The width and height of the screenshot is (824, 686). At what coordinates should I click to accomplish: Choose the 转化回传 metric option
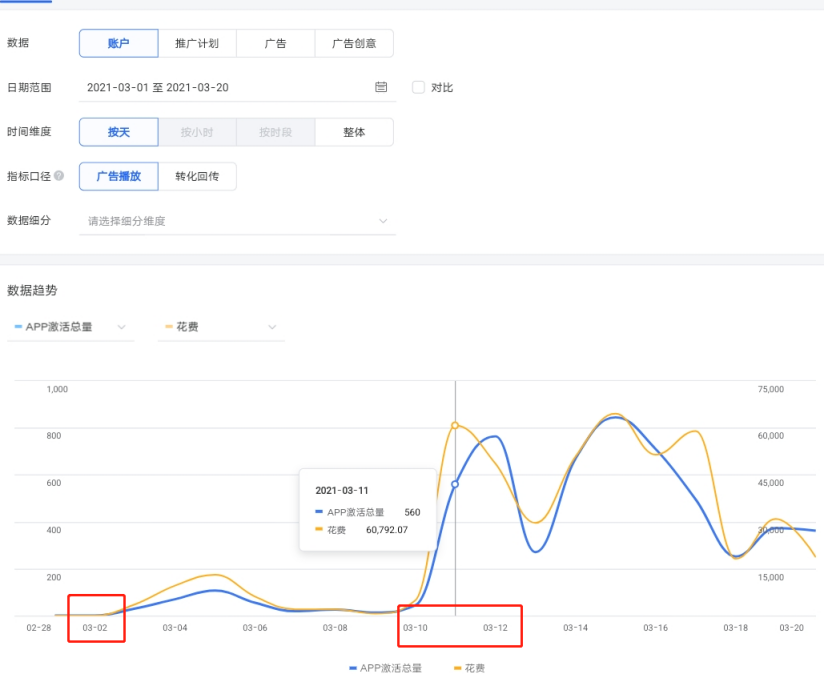[x=197, y=176]
